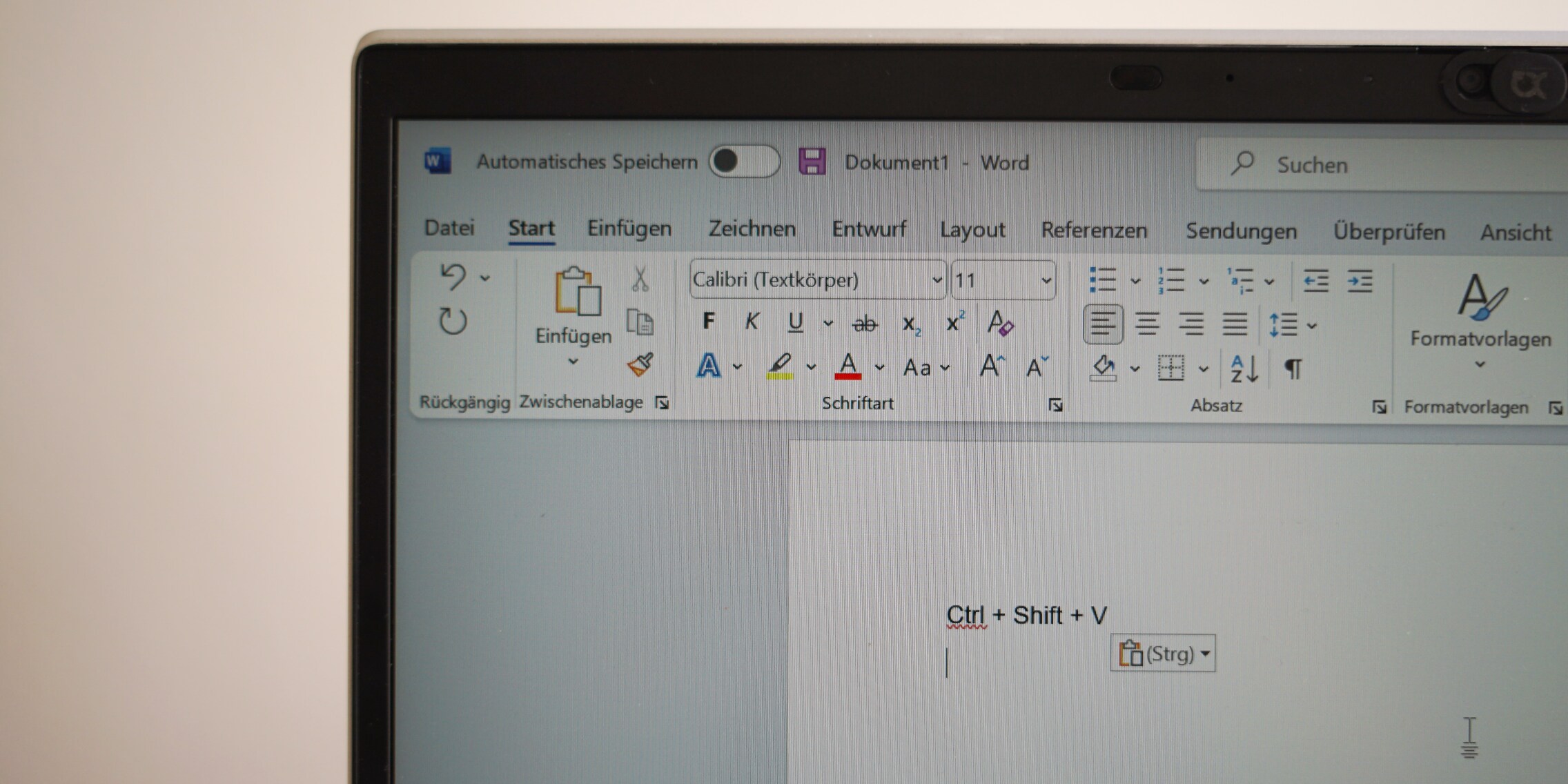Click the superscript x² icon
Screen dimensions: 1568x784
point(954,322)
